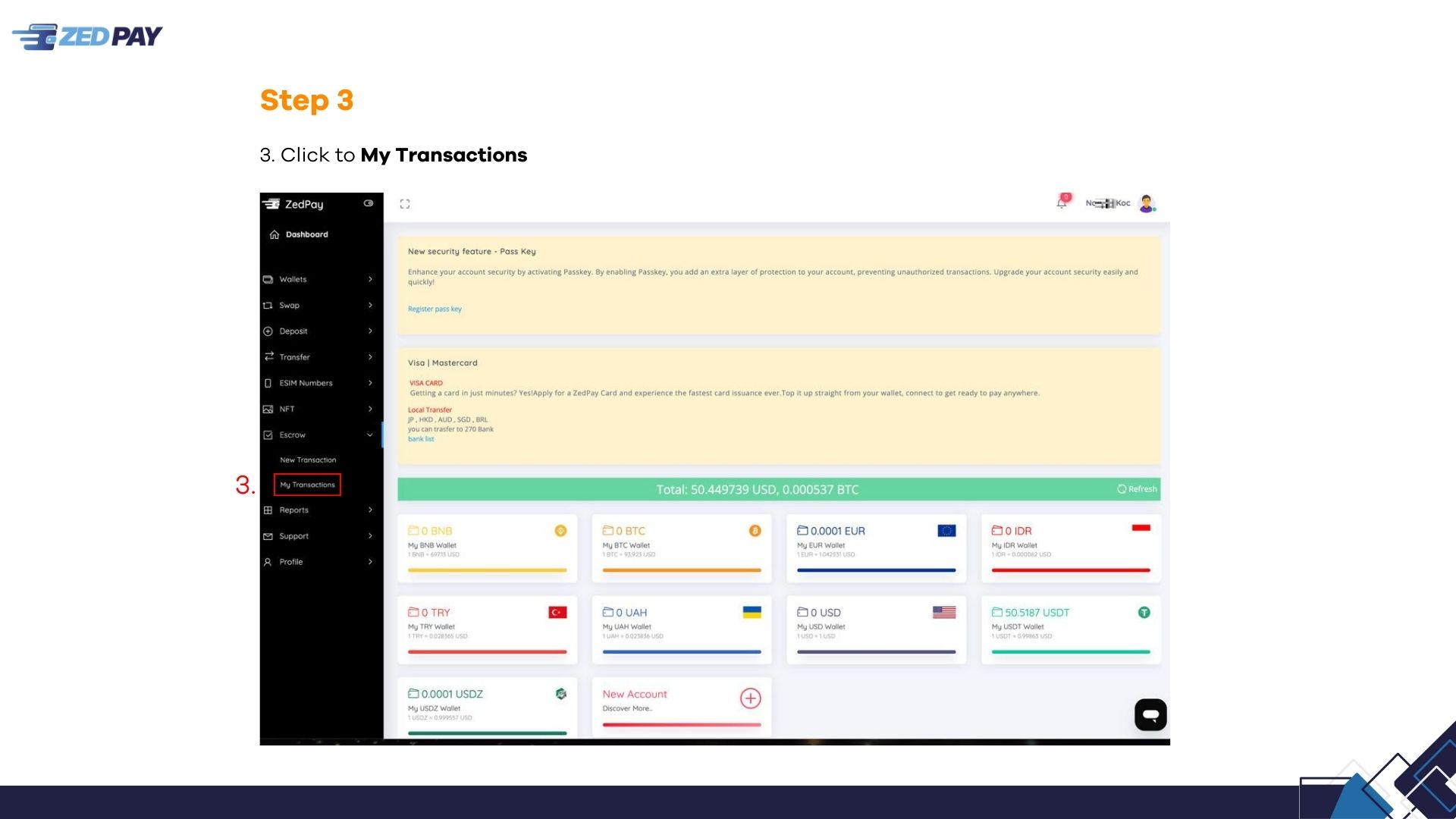The width and height of the screenshot is (1456, 819).
Task: Click the European Union flag icon
Action: click(946, 531)
